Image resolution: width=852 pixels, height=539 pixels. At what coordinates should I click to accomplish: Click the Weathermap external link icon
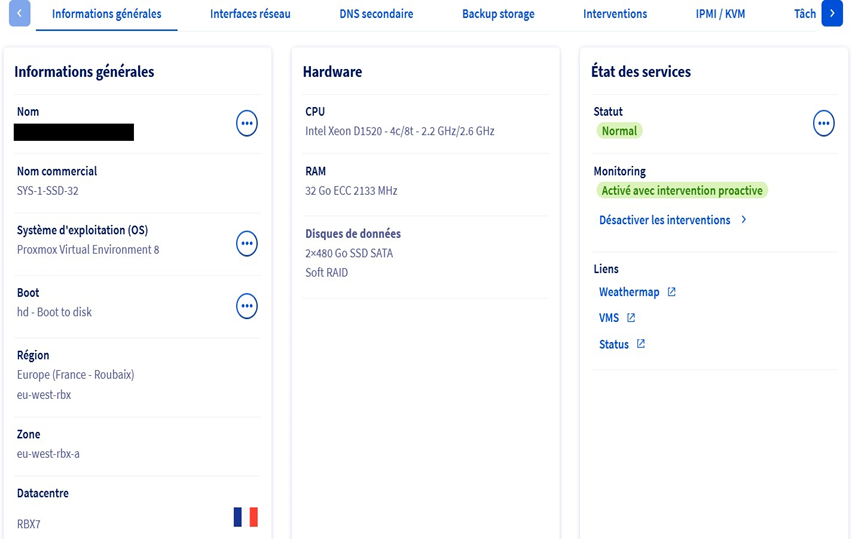click(672, 292)
